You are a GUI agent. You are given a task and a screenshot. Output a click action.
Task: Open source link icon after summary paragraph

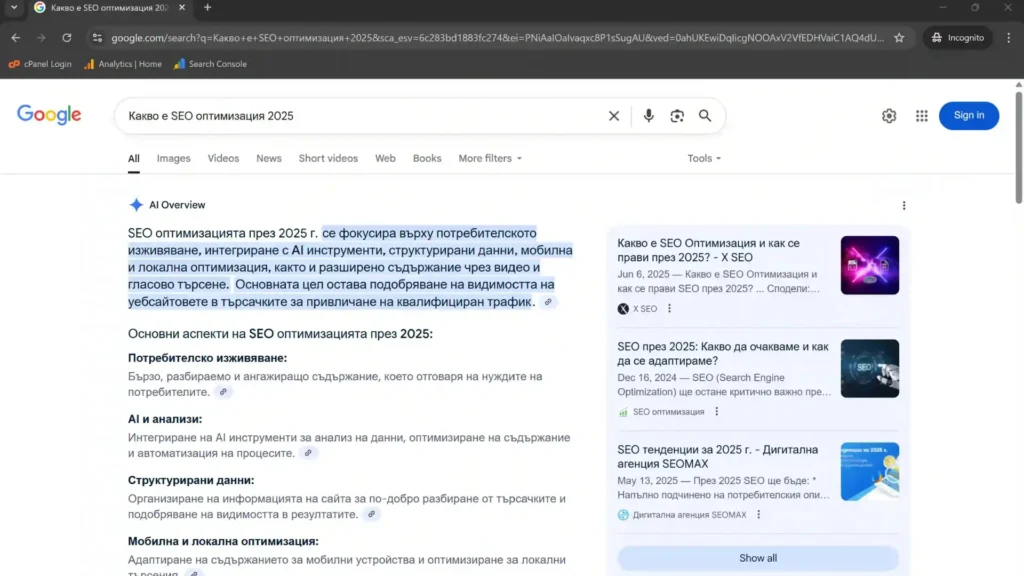click(548, 302)
